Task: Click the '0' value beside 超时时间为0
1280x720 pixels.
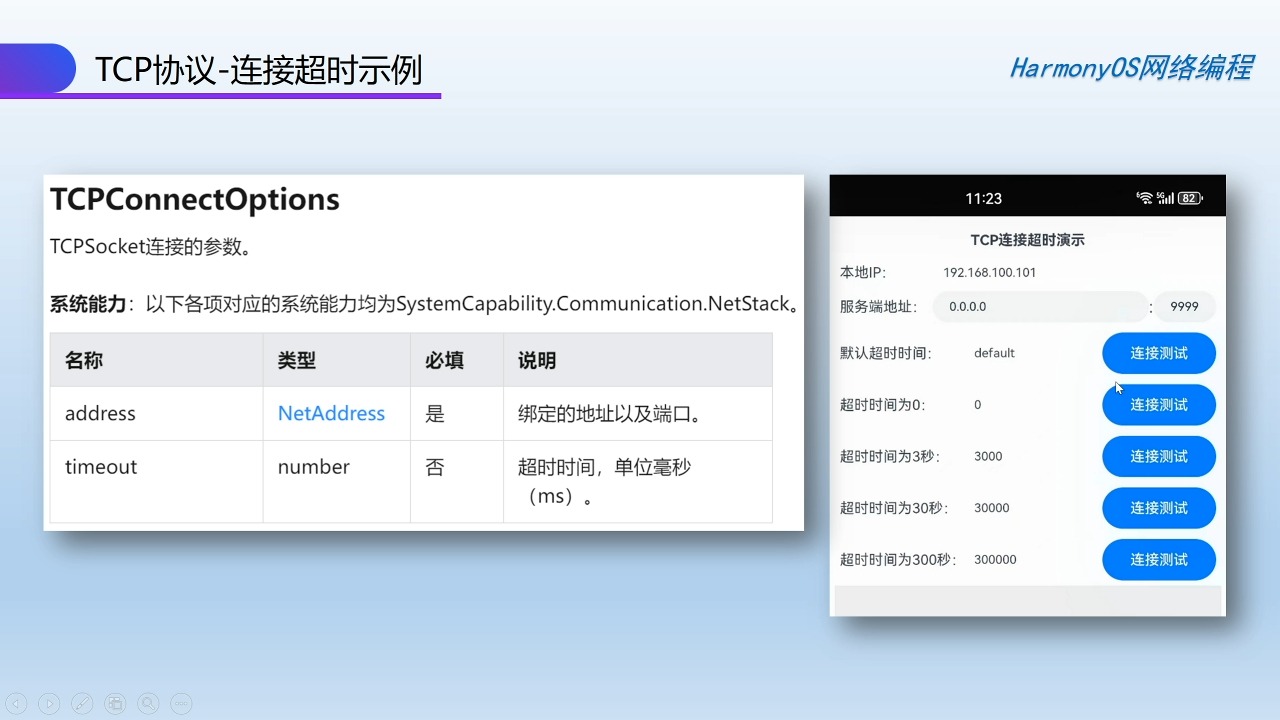Action: pos(978,405)
